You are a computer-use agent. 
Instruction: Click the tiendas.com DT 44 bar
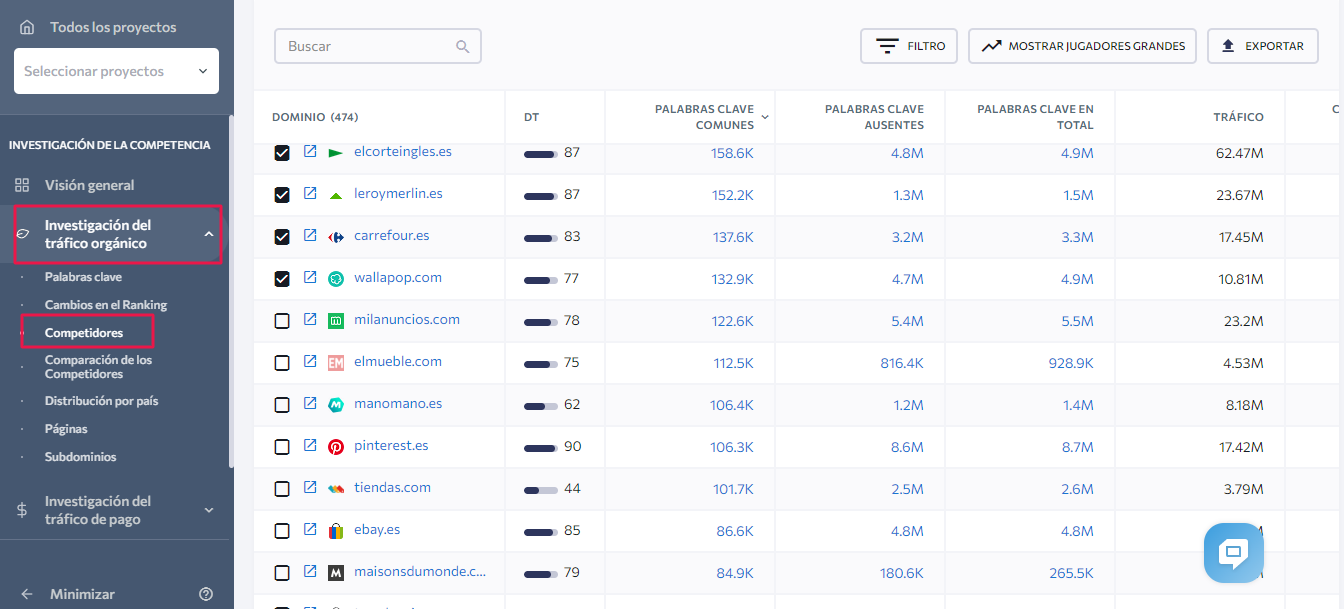pyautogui.click(x=541, y=490)
